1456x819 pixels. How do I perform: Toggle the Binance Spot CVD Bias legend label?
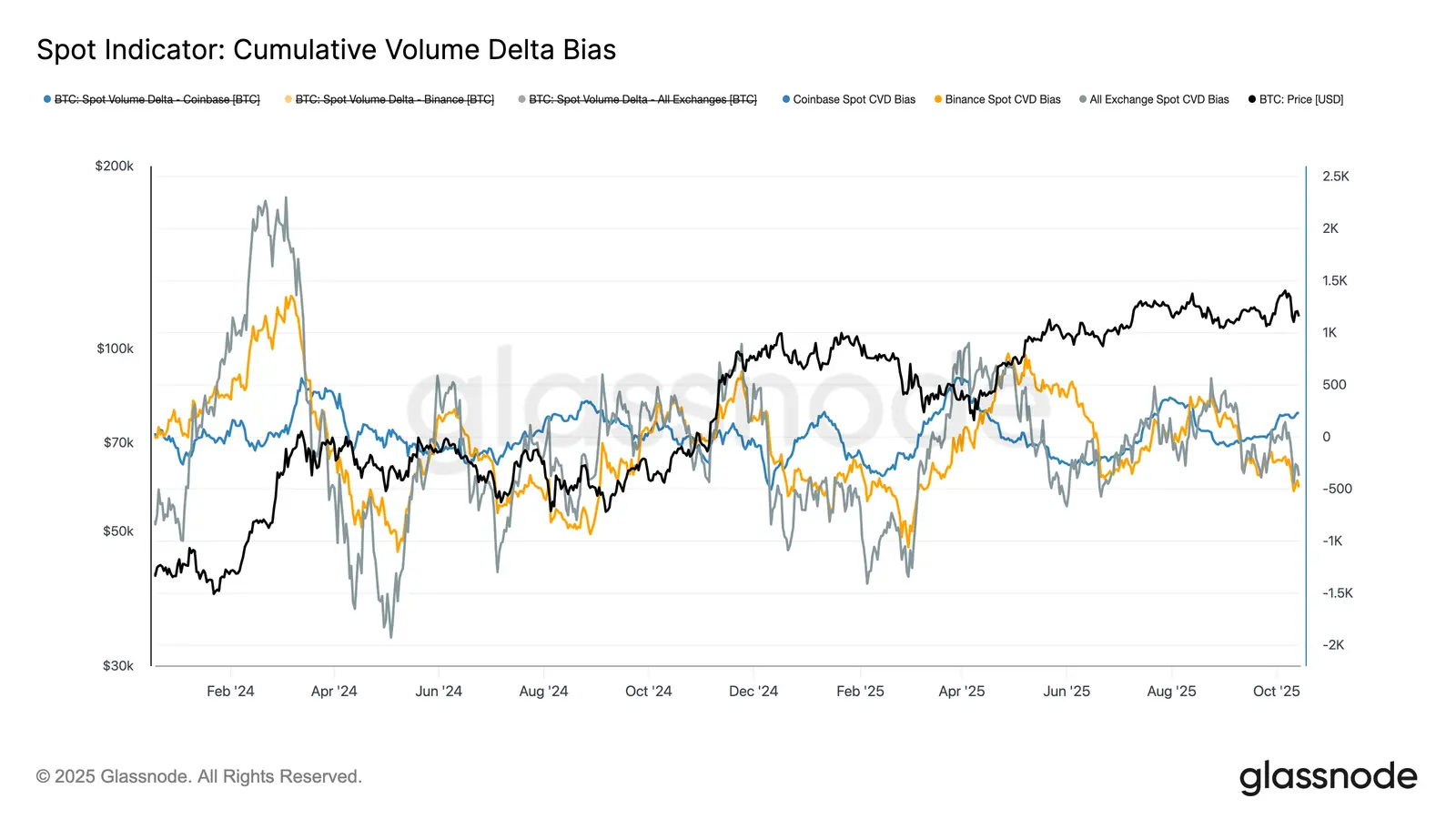coord(1002,99)
